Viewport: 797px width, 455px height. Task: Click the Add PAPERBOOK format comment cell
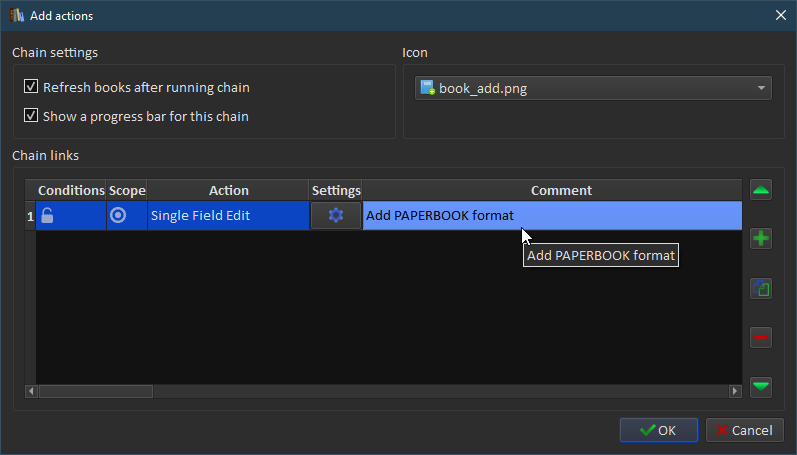[x=552, y=216]
